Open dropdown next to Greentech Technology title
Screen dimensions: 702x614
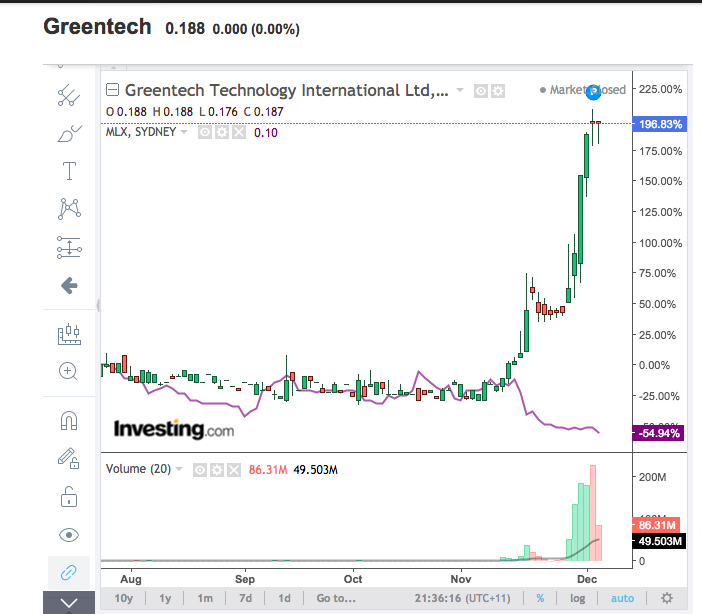pos(459,90)
